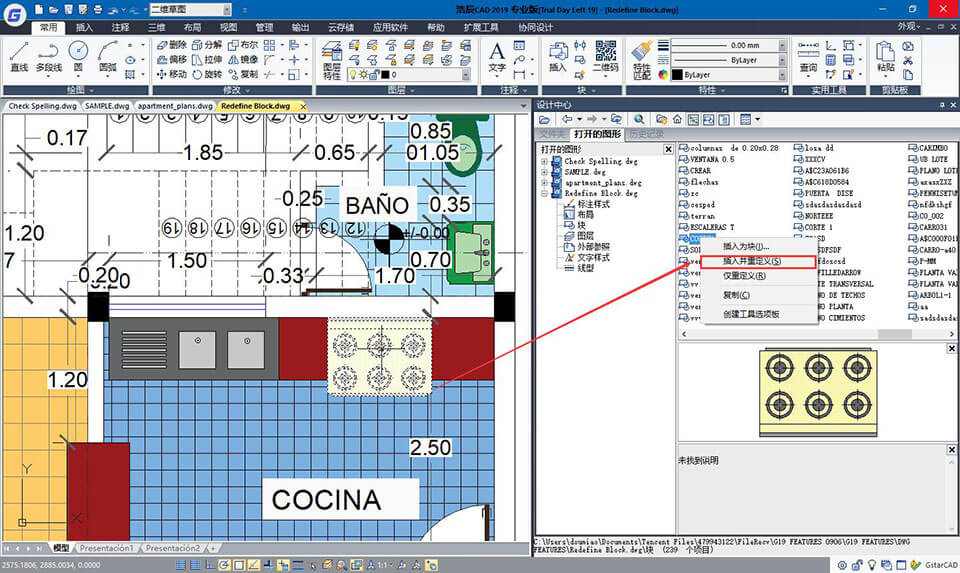960x573 pixels.
Task: Click the 镜像 mirror button
Action: coord(243,59)
